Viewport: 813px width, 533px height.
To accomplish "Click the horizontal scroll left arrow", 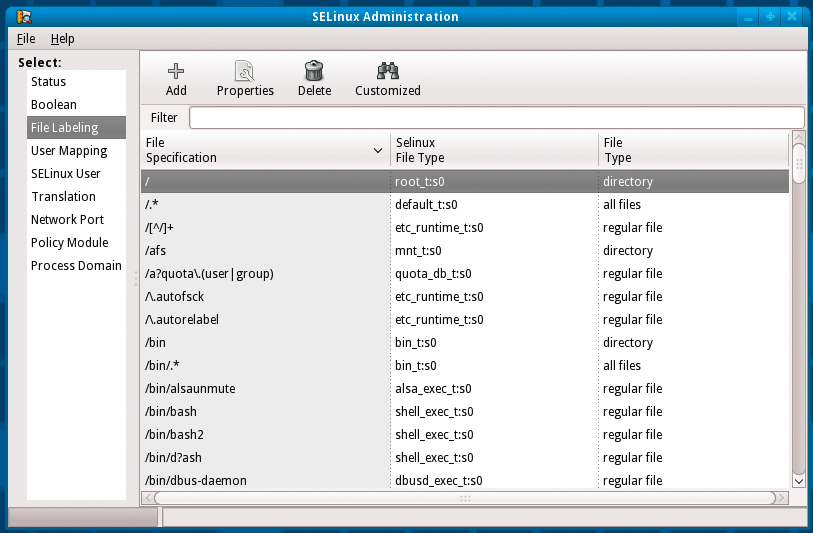I will point(148,498).
